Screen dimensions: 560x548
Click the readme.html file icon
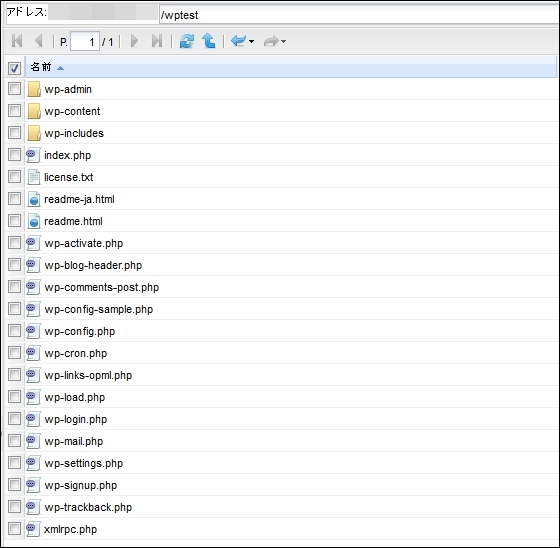[34, 221]
